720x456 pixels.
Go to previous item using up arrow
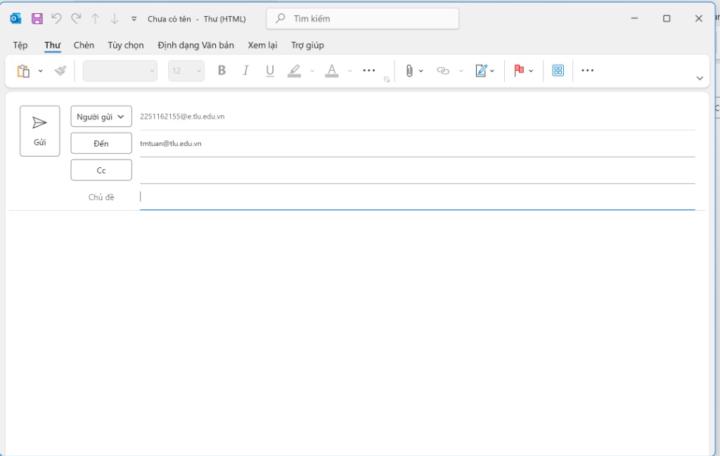click(95, 18)
